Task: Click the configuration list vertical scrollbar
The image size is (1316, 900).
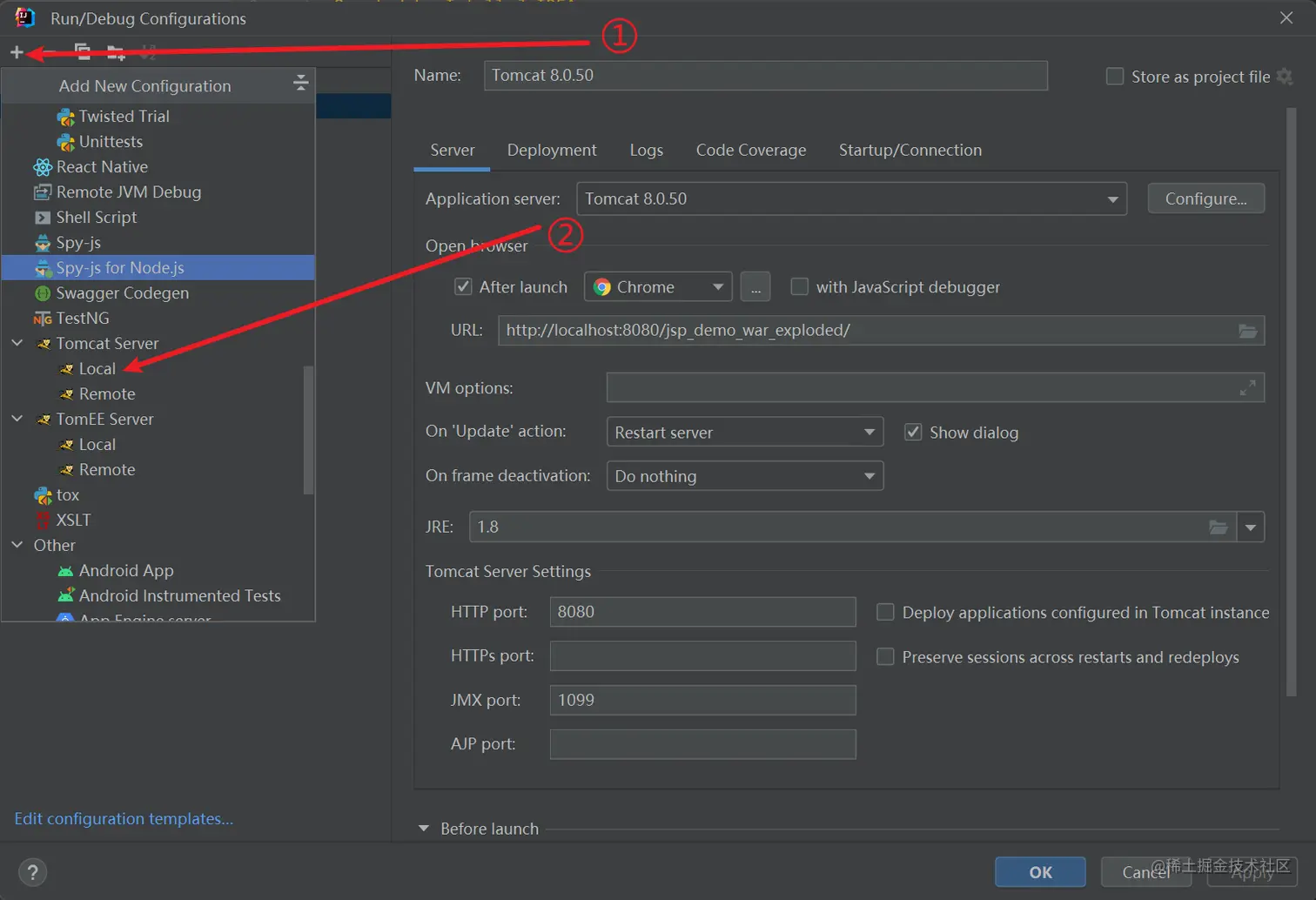Action: 308,430
